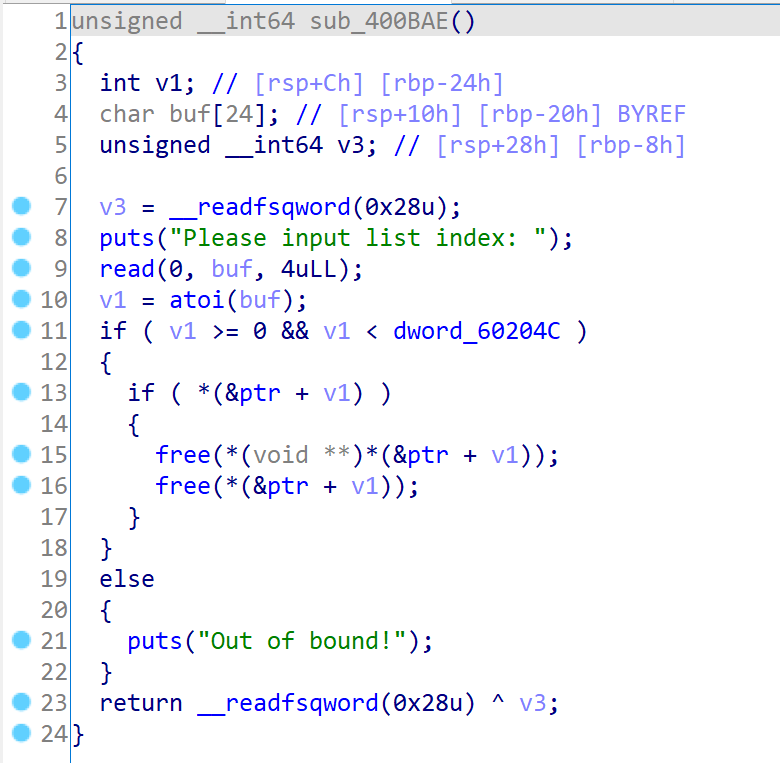Select v3 in the declaration on line 5
780x763 pixels.
(351, 145)
